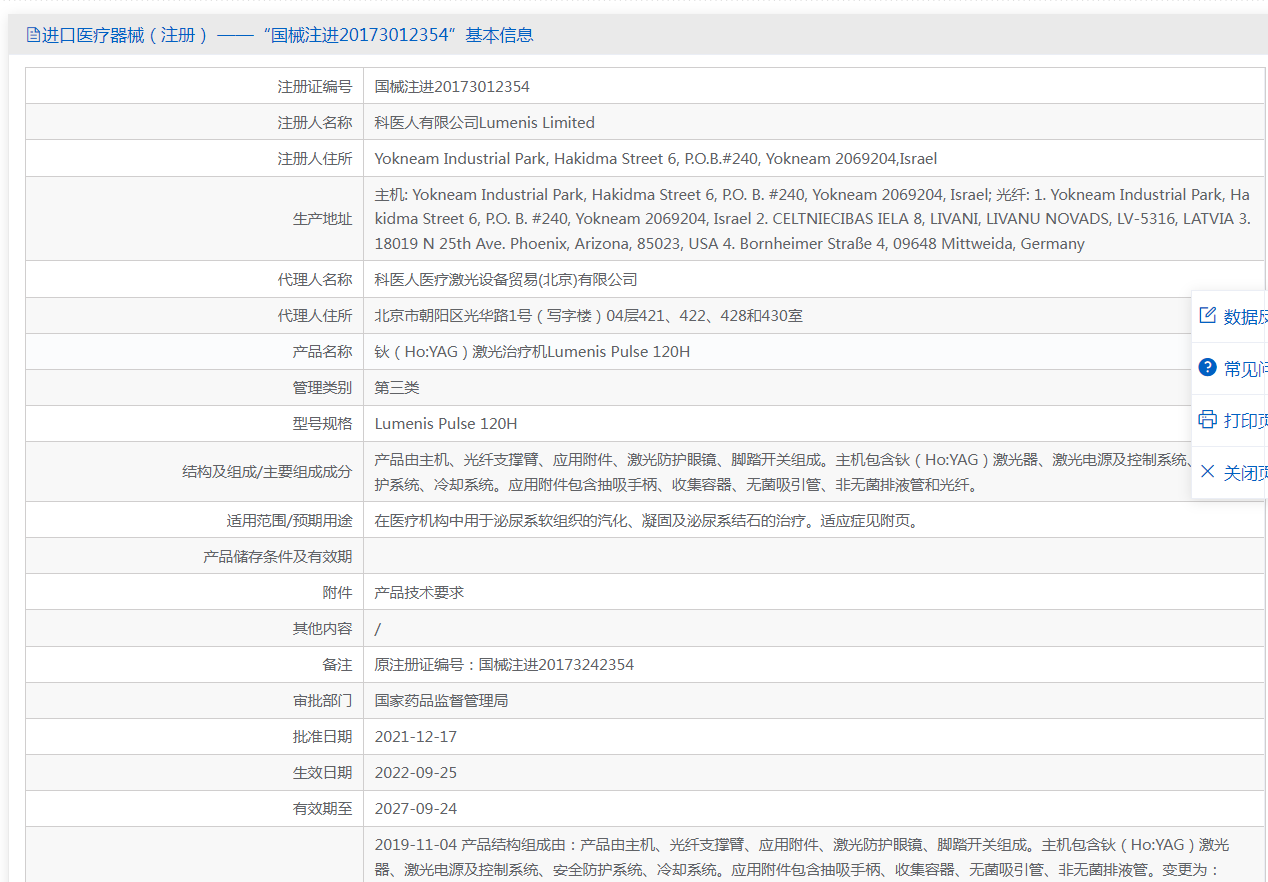Select 原注册证编号：国械注进20173242354 value

coord(504,665)
